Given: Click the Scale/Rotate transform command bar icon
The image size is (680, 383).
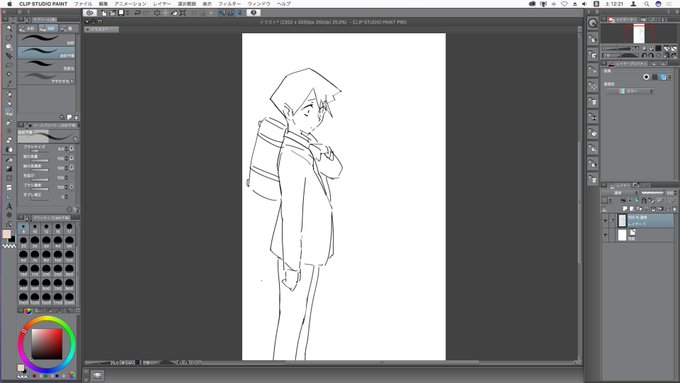Looking at the screenshot, I should tap(183, 13).
